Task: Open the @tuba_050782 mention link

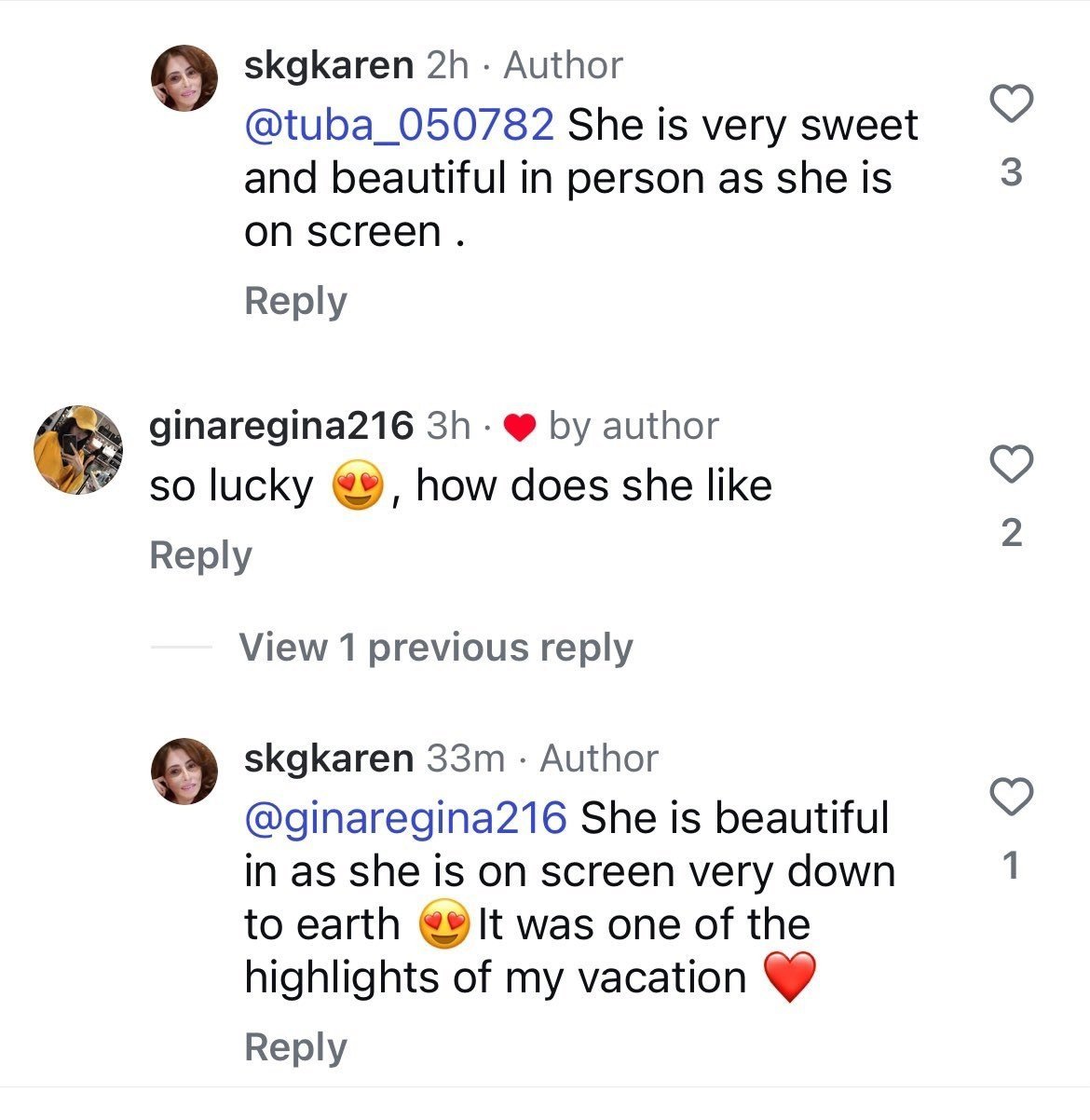Action: tap(399, 125)
